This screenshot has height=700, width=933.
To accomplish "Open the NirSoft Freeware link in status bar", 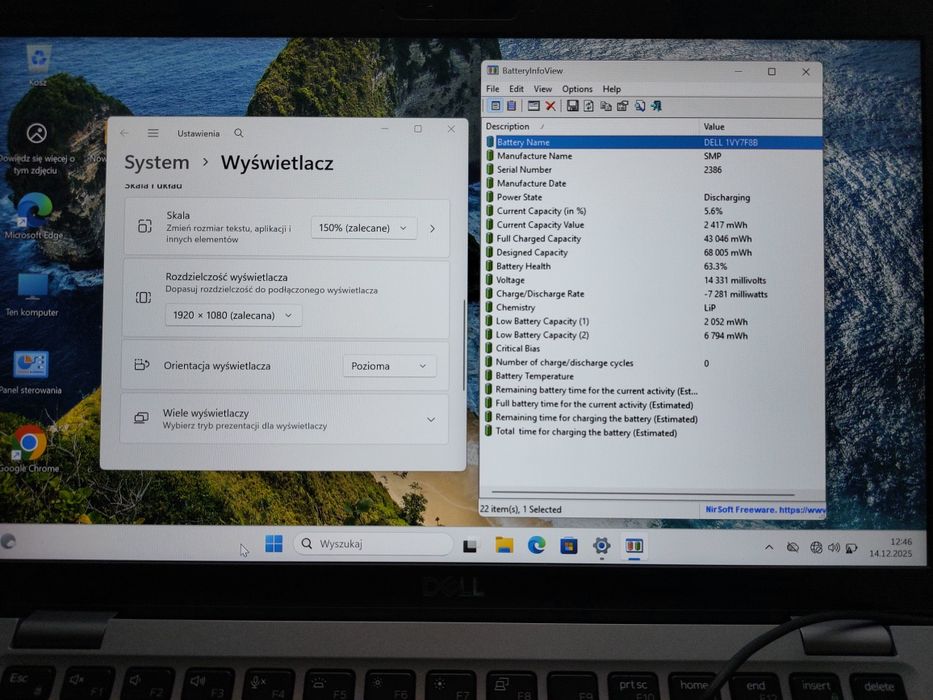I will click(x=765, y=510).
